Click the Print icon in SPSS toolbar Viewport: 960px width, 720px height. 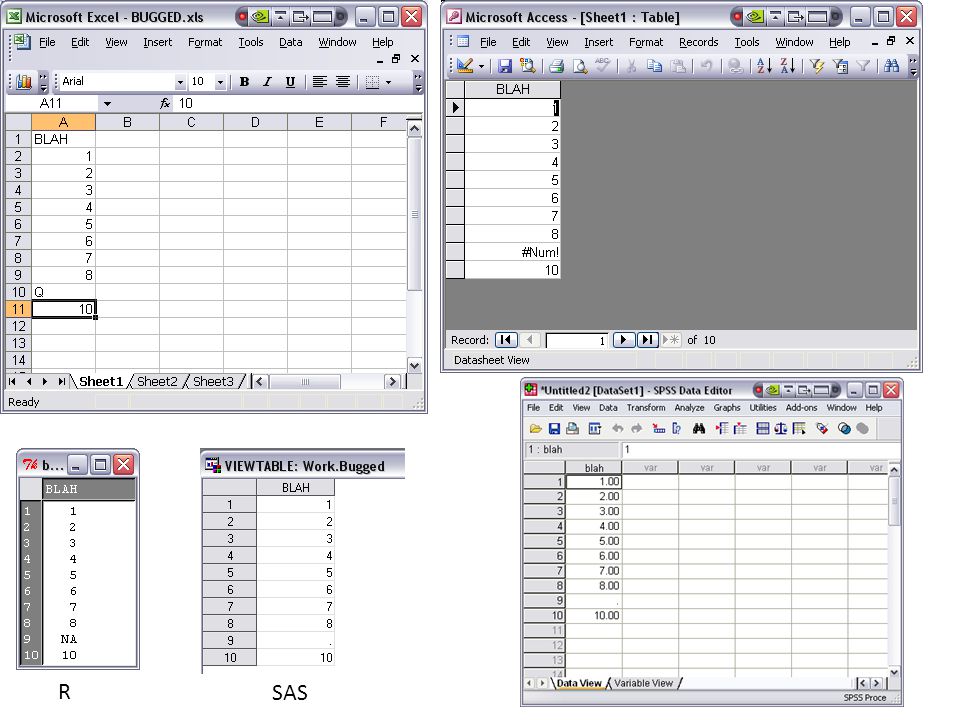click(x=572, y=429)
